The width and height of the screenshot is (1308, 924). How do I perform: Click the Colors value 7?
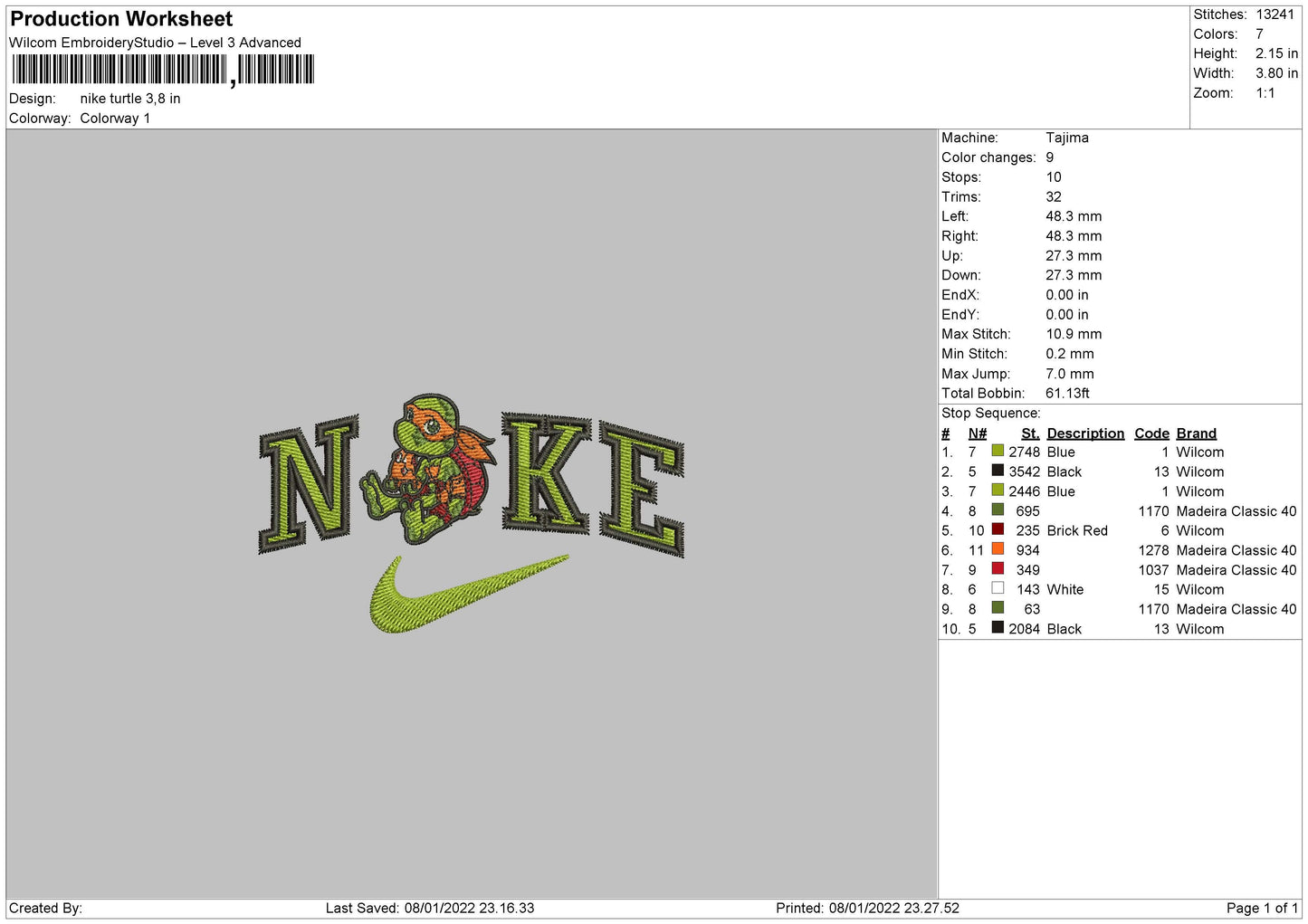(x=1259, y=34)
